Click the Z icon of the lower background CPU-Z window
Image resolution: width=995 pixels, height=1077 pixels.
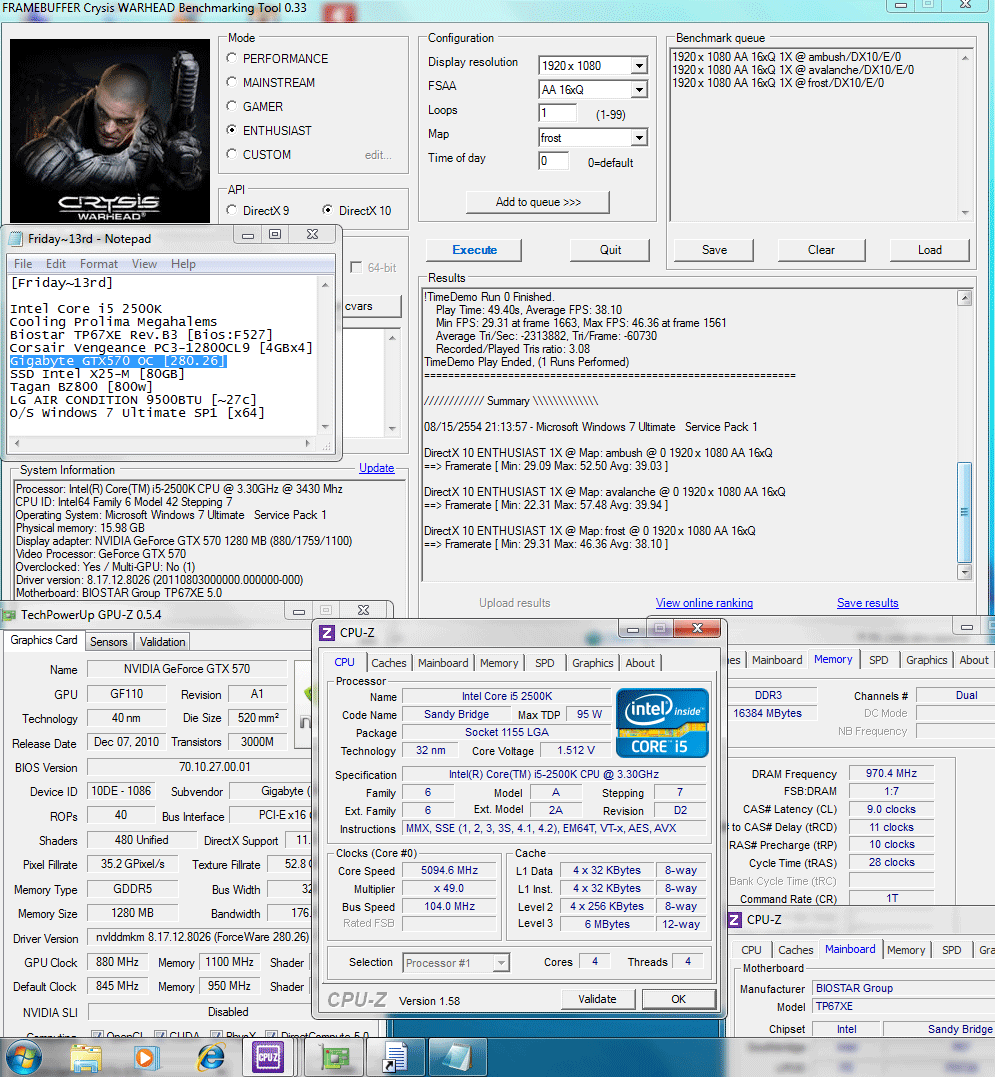tap(735, 920)
